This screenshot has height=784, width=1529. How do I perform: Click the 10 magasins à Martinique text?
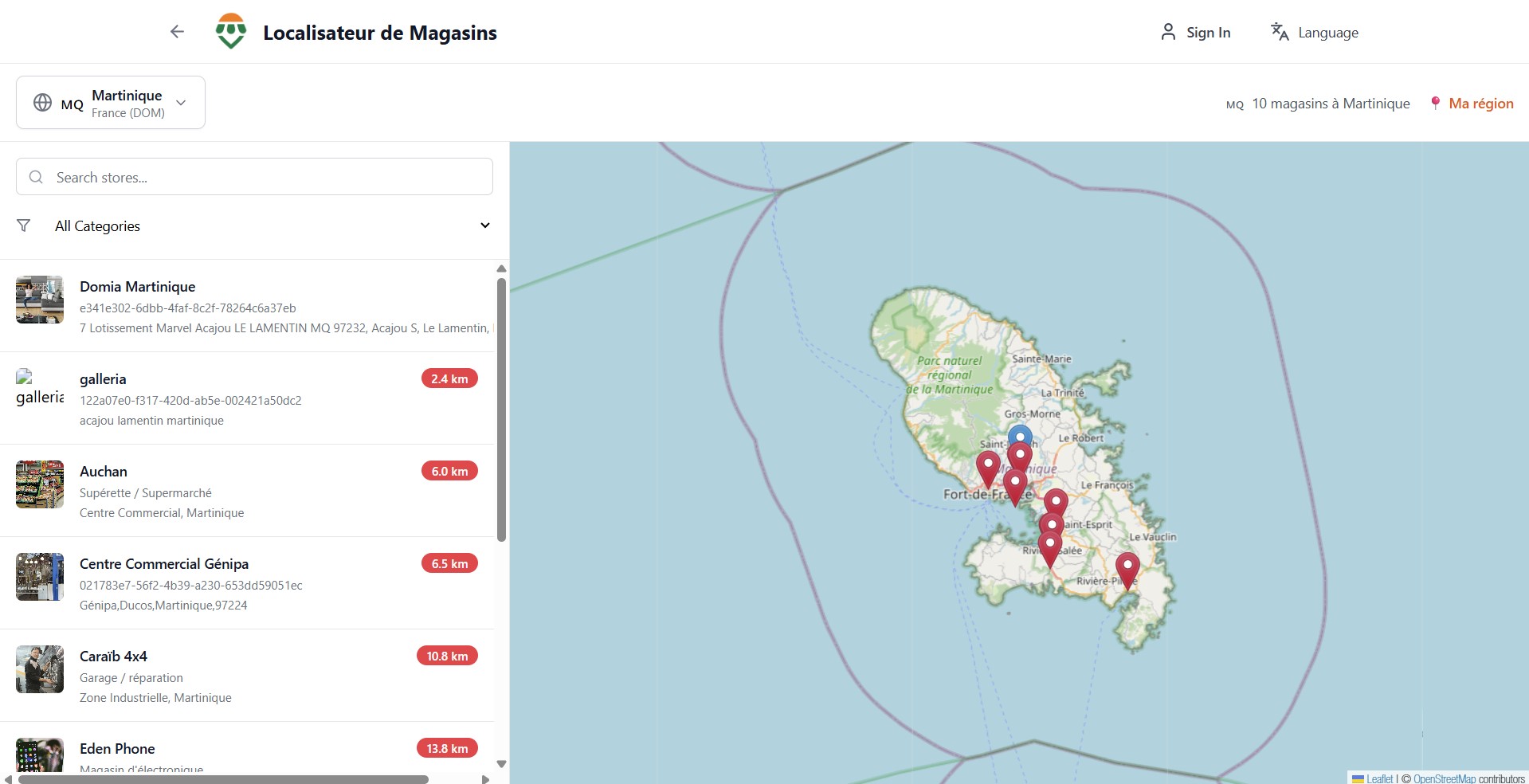(1331, 104)
